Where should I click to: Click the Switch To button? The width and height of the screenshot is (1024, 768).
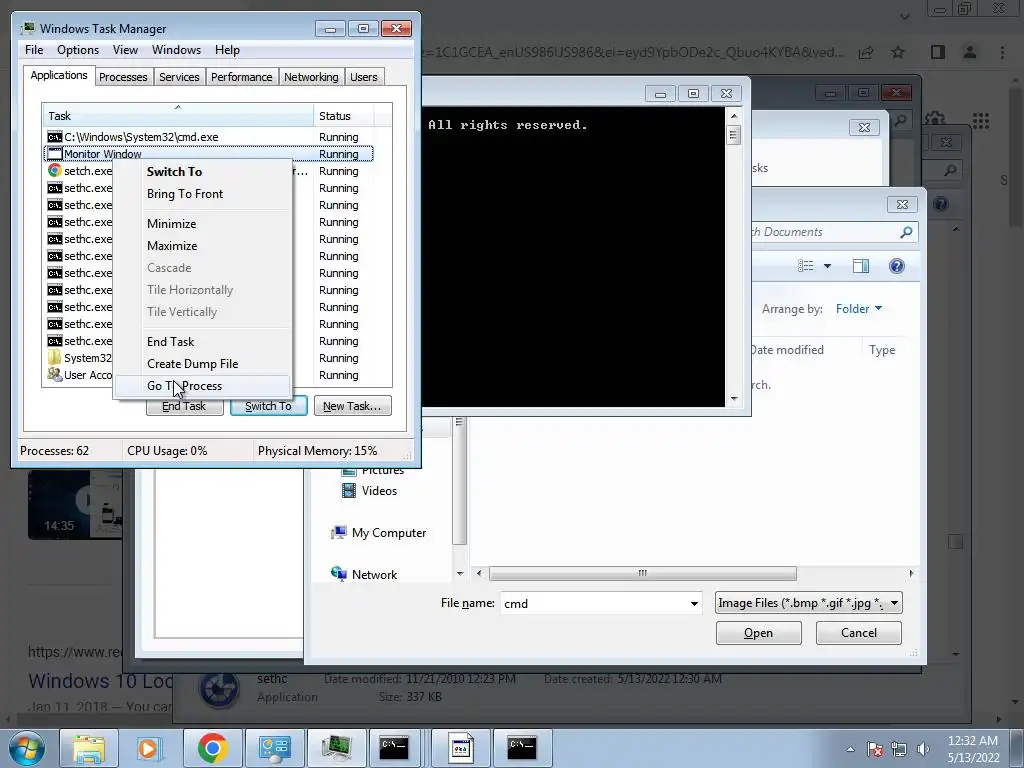pos(268,406)
